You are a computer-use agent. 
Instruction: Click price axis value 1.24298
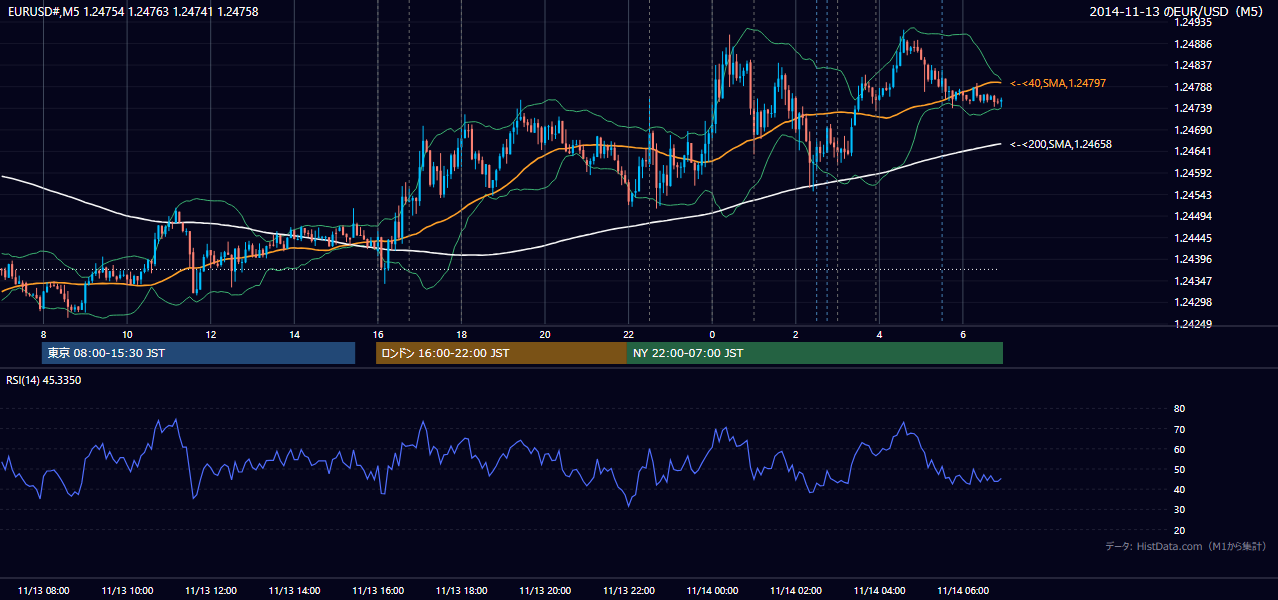pos(1192,302)
